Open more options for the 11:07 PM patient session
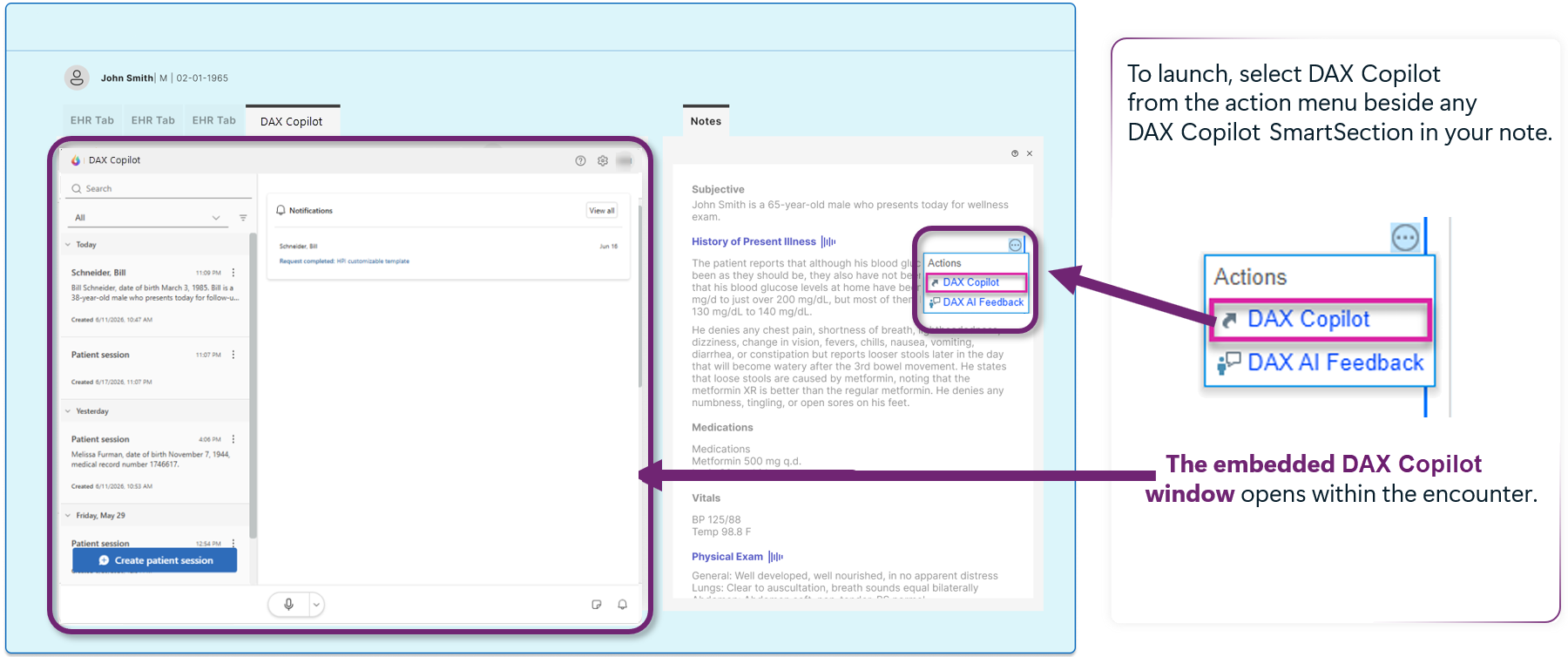 [233, 355]
